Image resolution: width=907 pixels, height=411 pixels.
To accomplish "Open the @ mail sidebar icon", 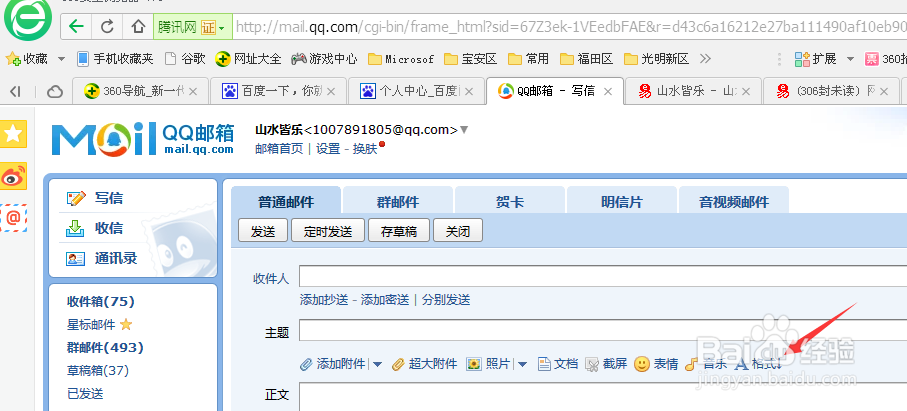I will coord(13,217).
